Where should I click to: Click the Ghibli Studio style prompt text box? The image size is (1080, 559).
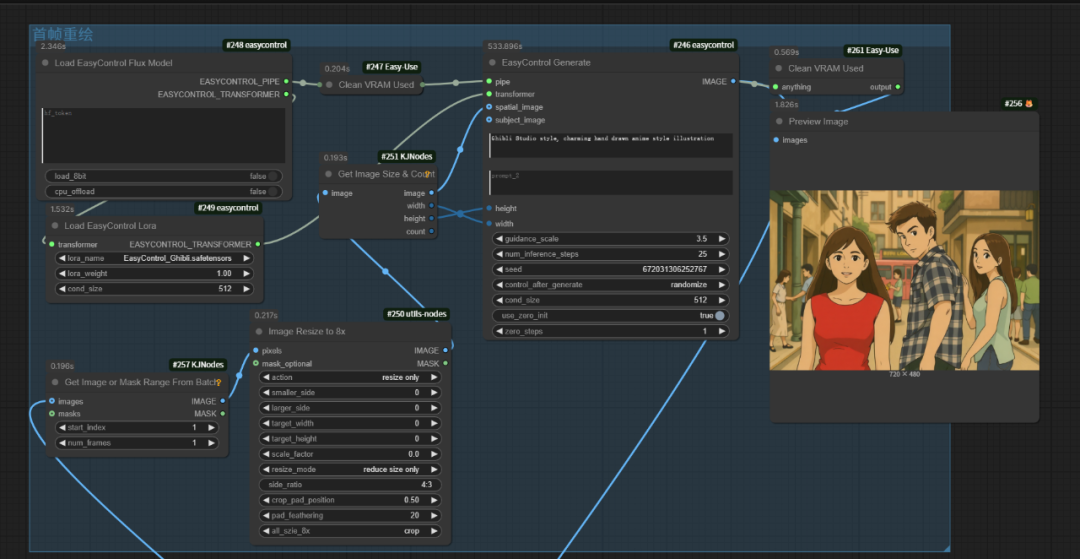[610, 145]
